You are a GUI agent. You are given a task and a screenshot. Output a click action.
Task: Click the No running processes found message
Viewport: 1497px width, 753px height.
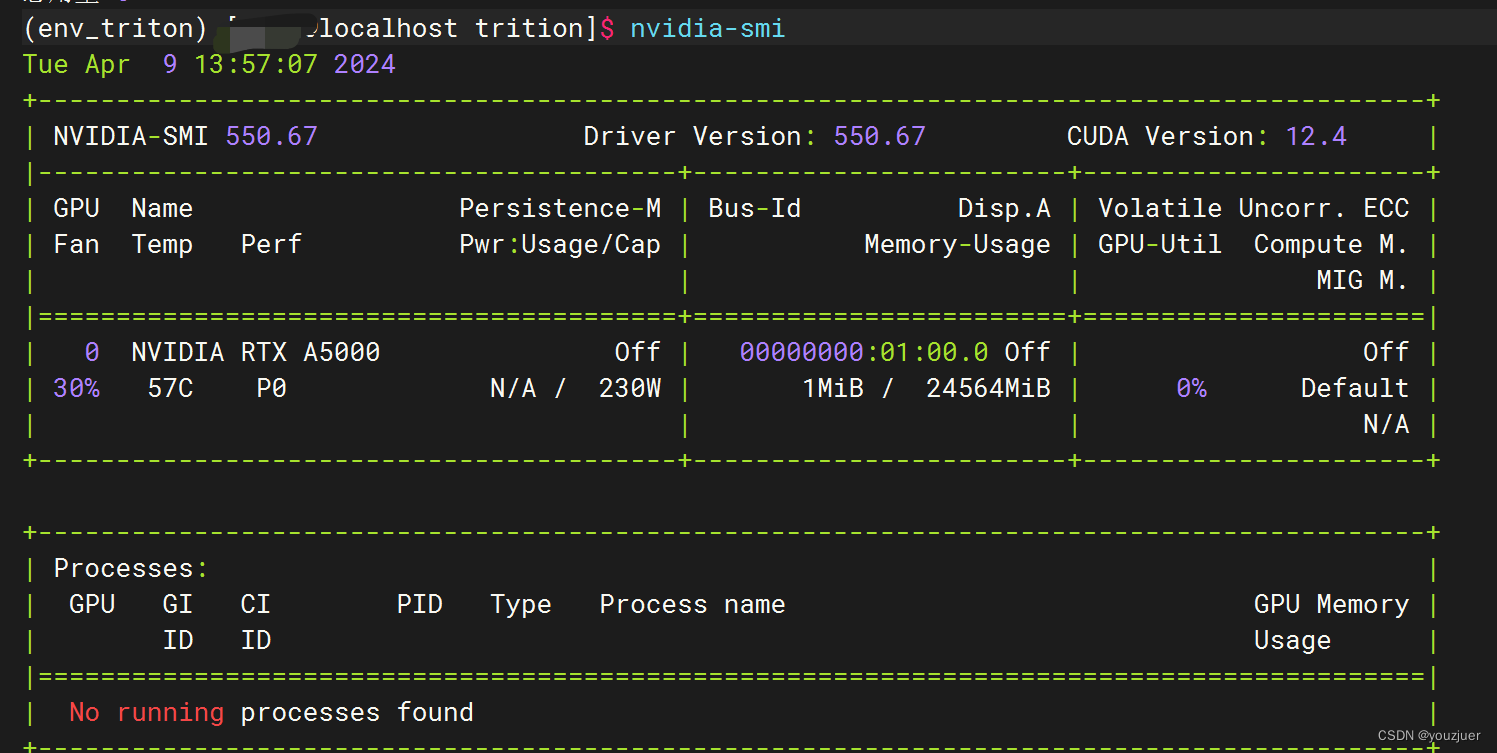[271, 713]
